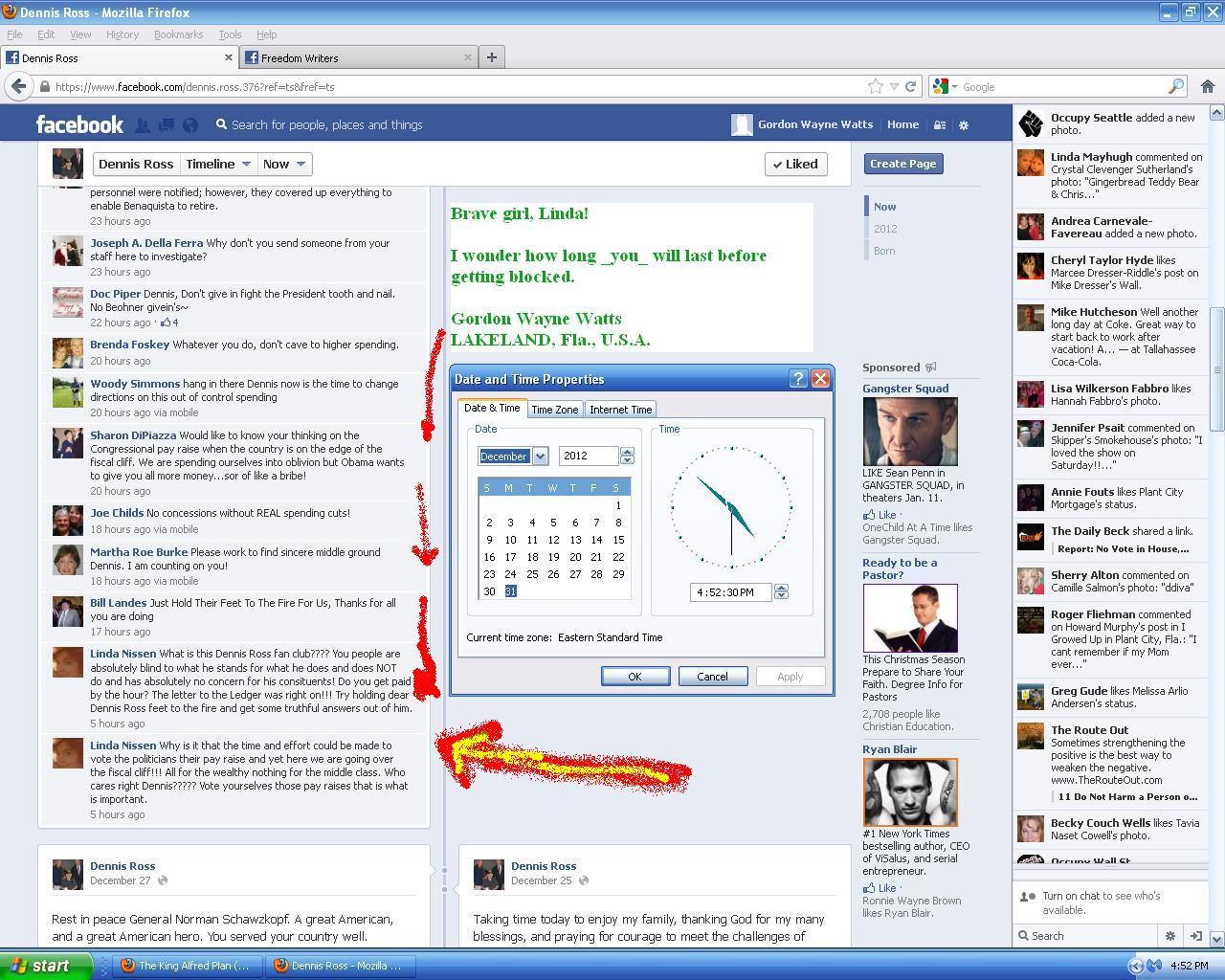Increase the time with the up spinner

781,588
